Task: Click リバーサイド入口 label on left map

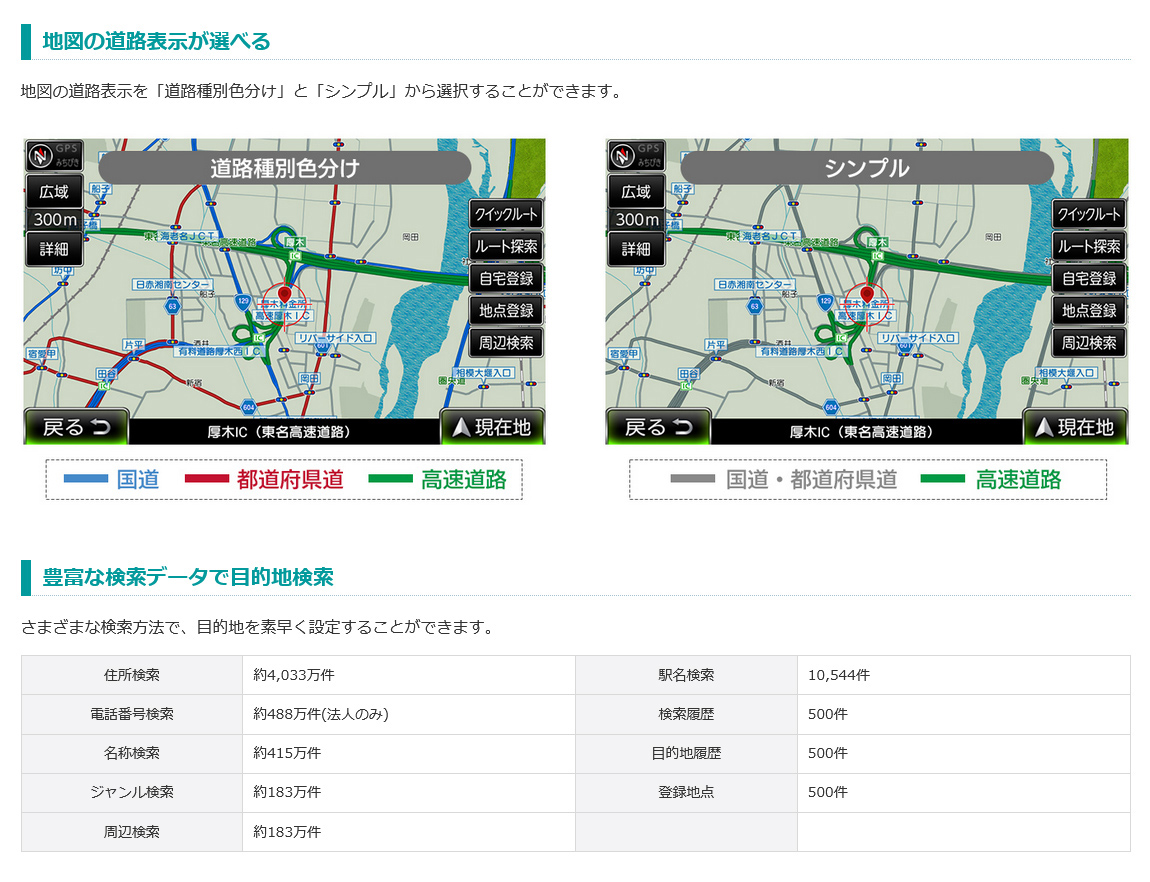Action: pyautogui.click(x=335, y=338)
